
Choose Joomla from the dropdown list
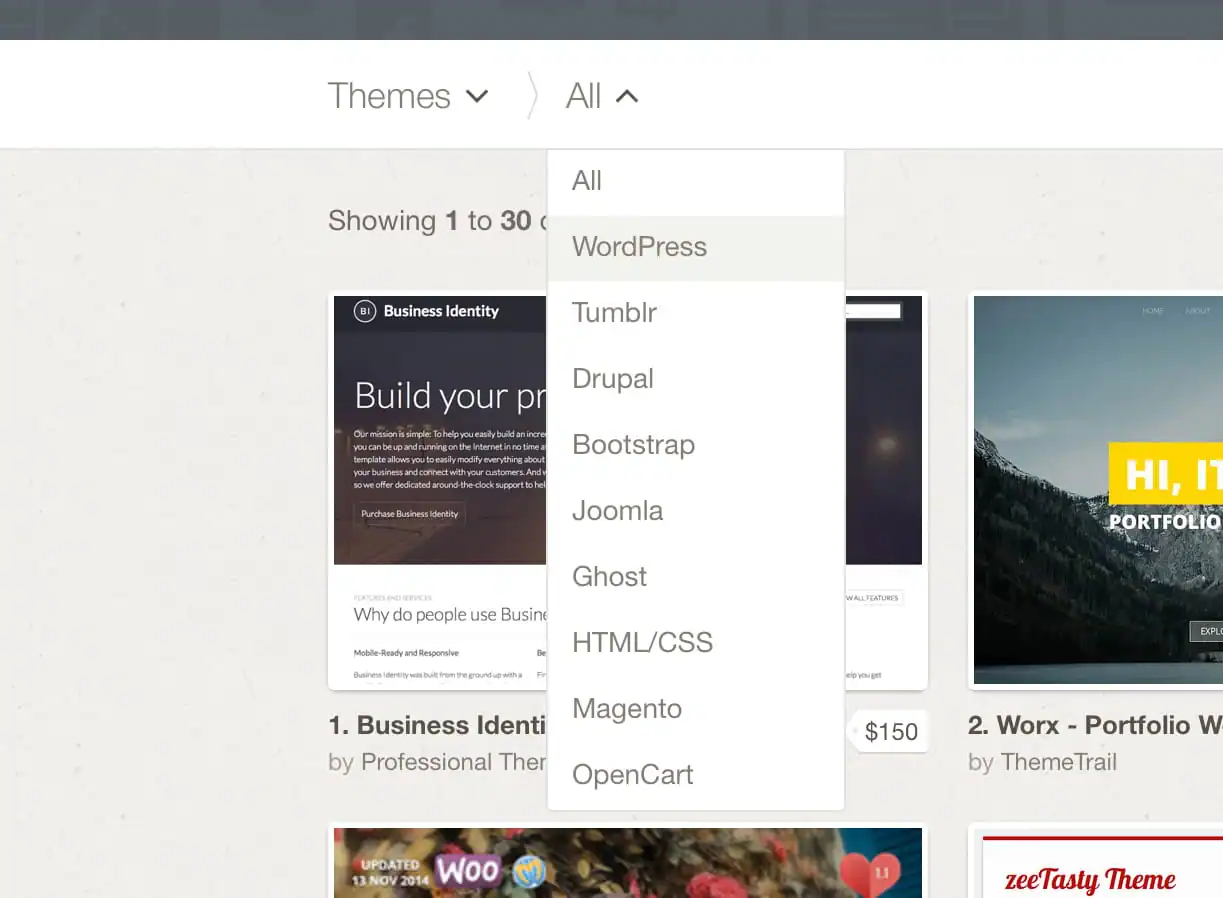tap(696, 511)
